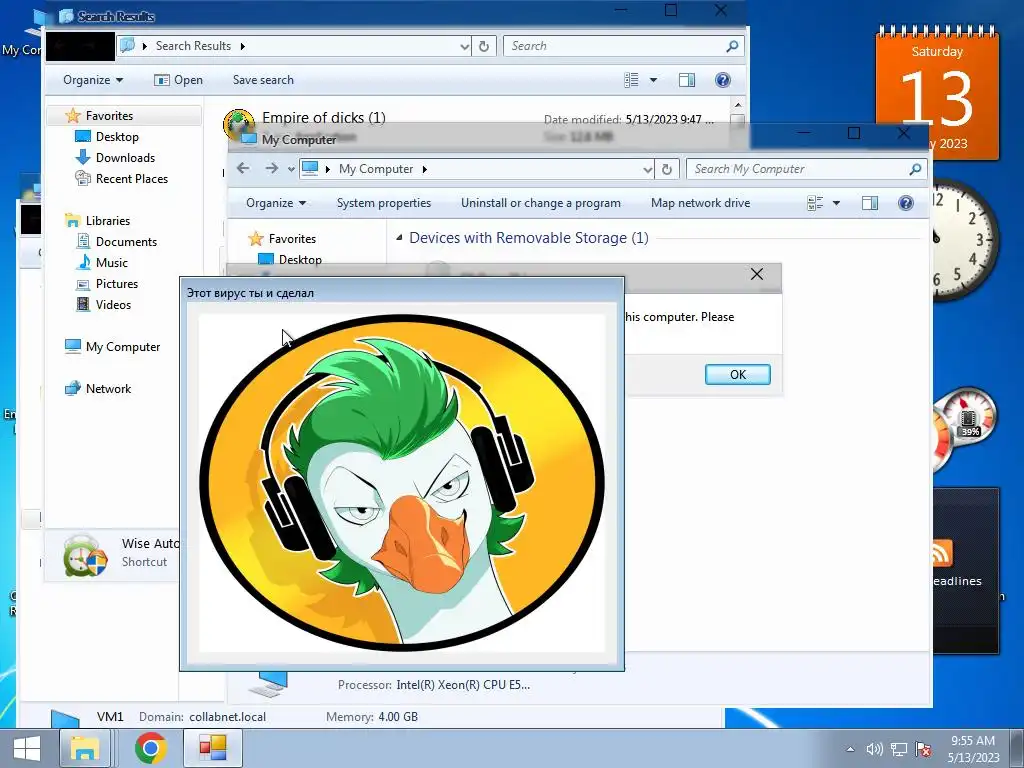1024x768 pixels.
Task: Open view options arrow in My Computer
Action: [836, 202]
